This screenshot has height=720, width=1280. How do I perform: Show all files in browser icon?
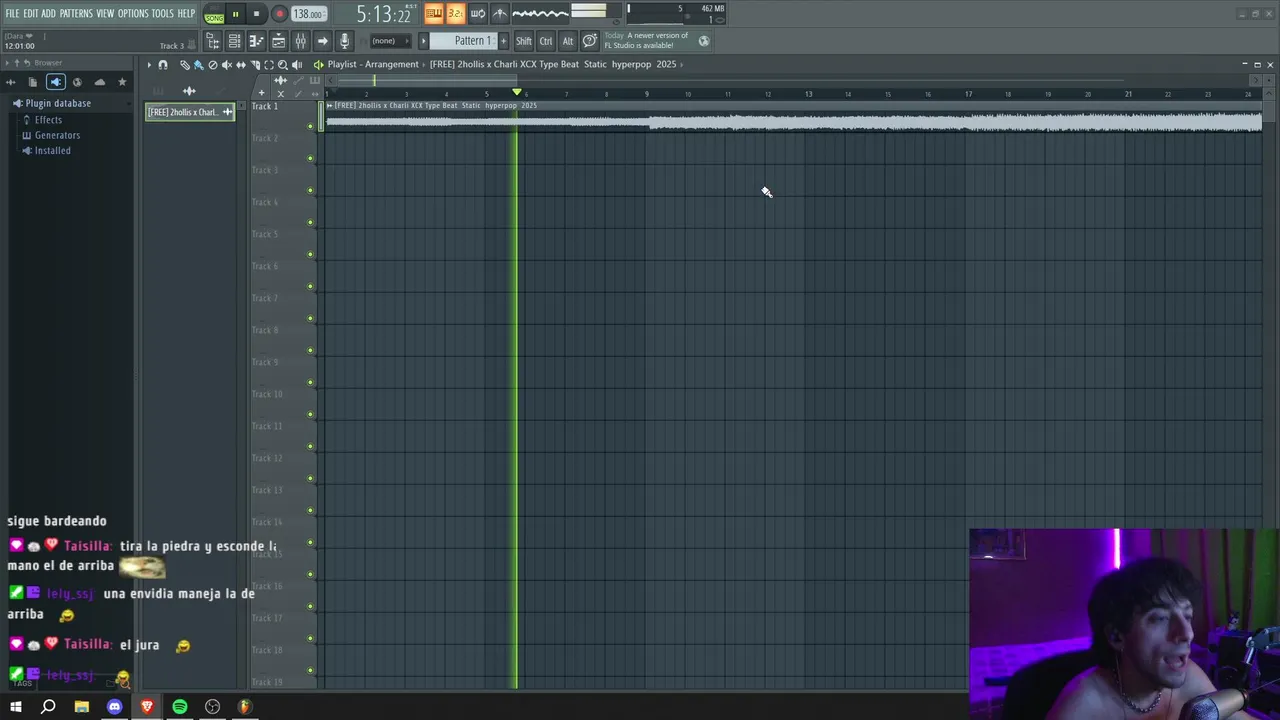tap(33, 82)
